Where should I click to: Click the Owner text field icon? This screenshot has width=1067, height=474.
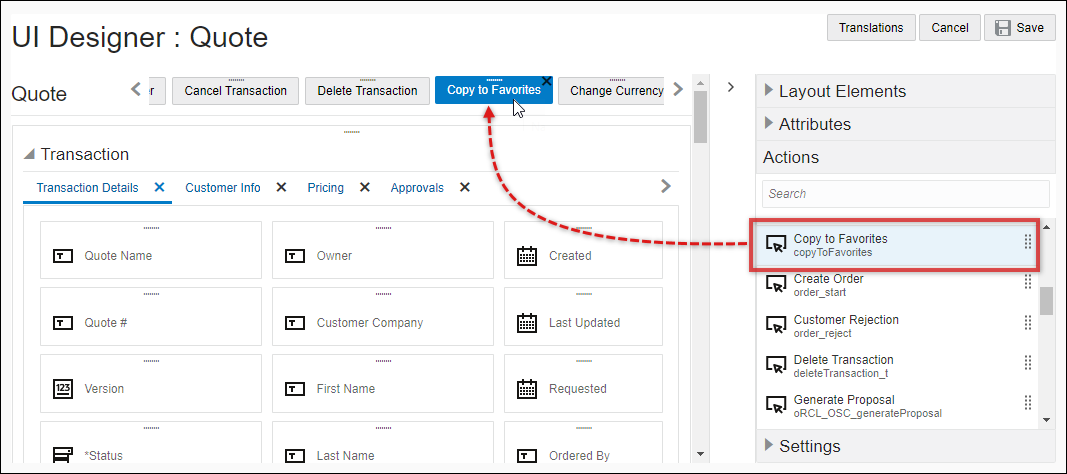(x=295, y=256)
